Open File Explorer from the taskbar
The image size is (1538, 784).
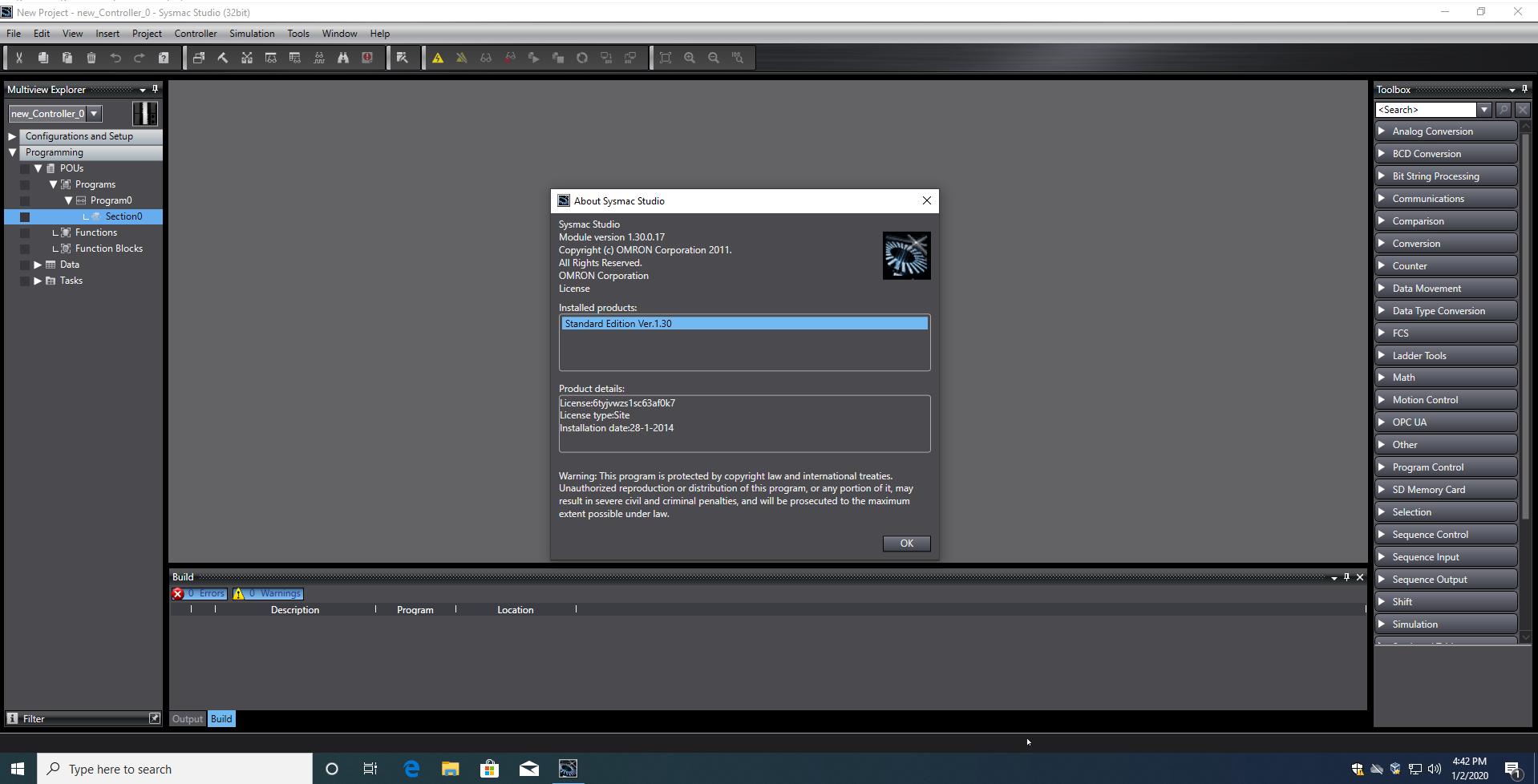tap(451, 769)
